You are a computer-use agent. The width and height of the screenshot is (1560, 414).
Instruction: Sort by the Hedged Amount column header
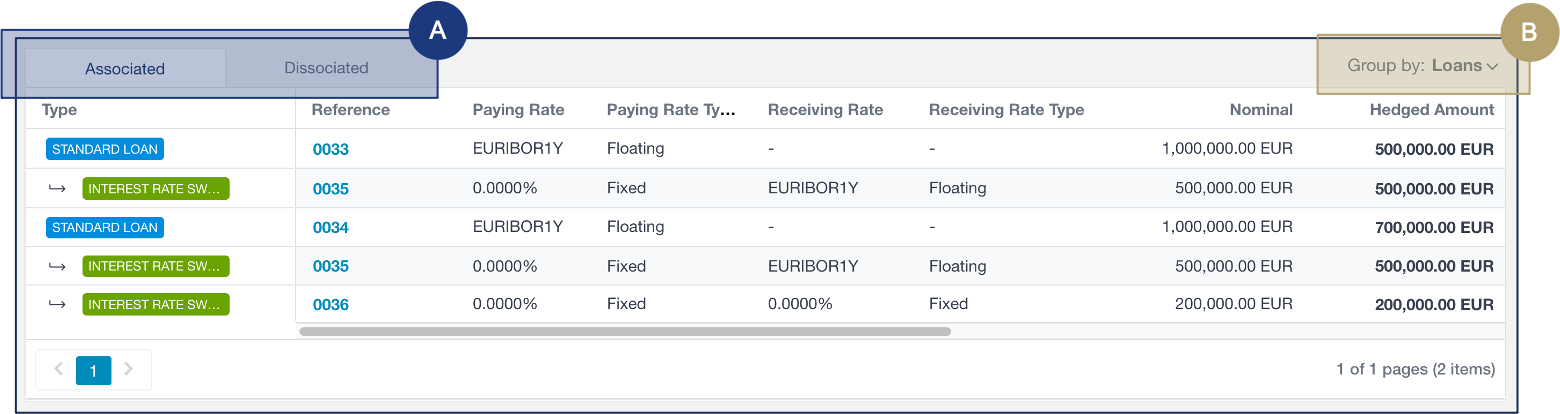1432,110
